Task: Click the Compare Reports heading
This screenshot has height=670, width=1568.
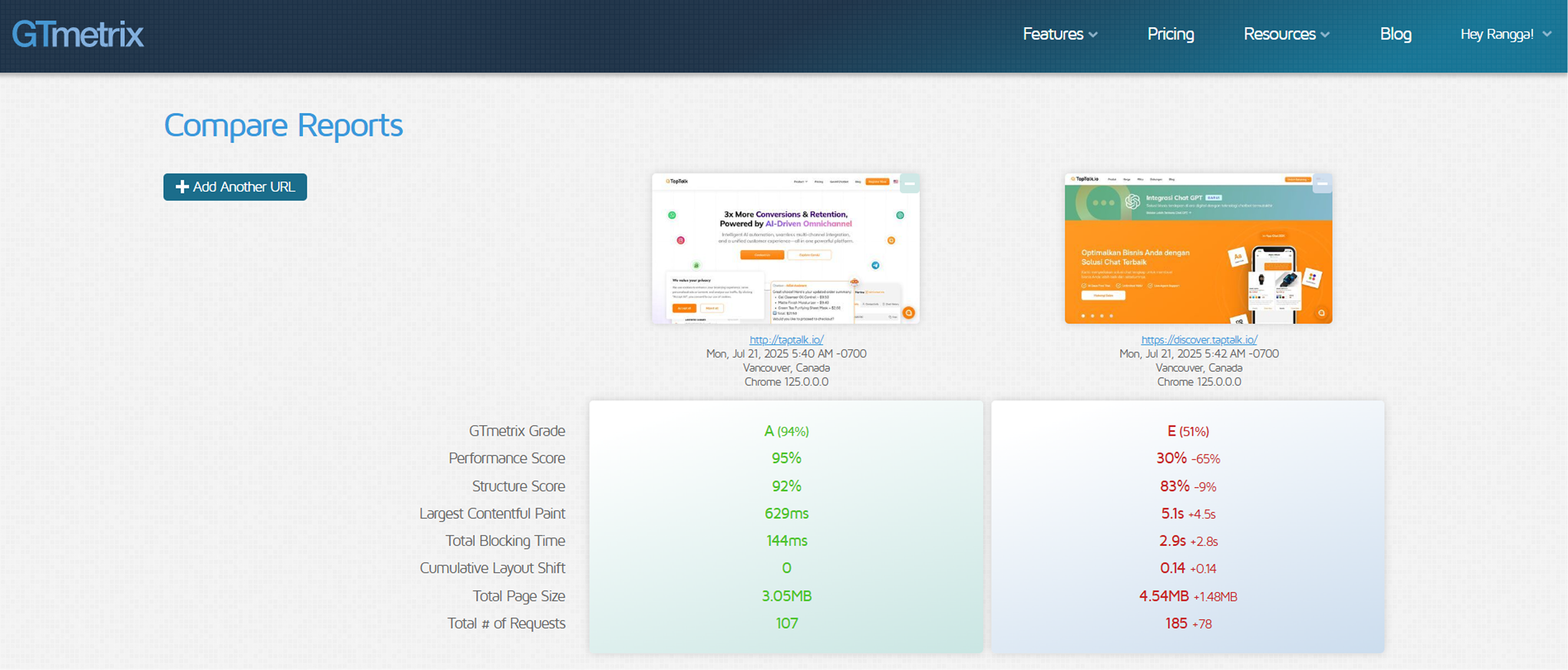Action: [x=283, y=126]
